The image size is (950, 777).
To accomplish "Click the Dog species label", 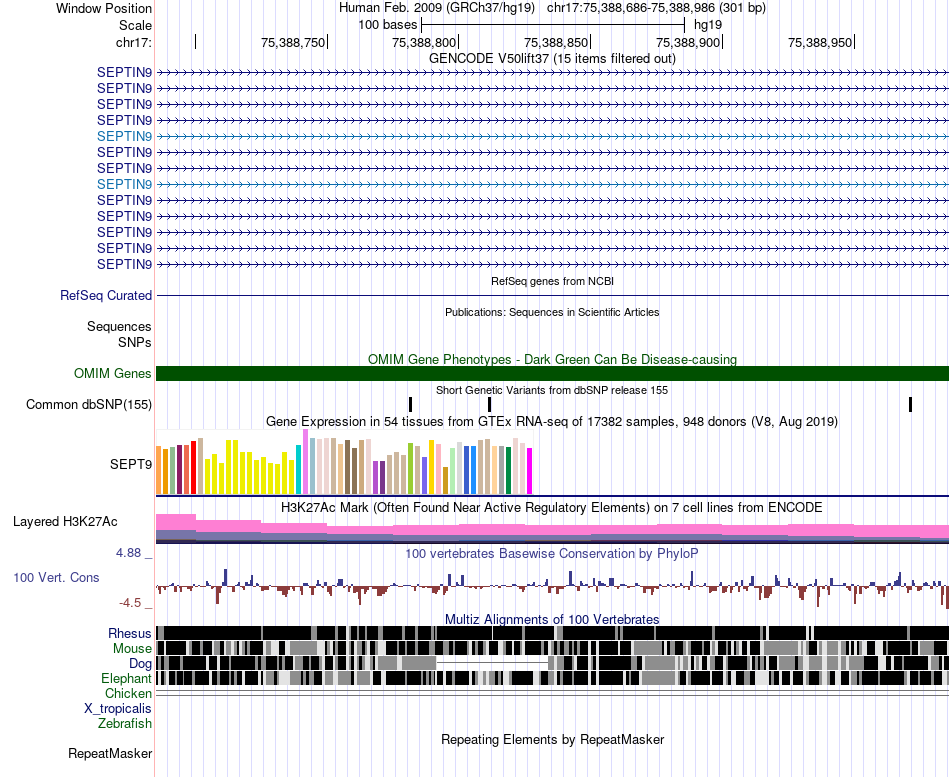I will [x=140, y=664].
